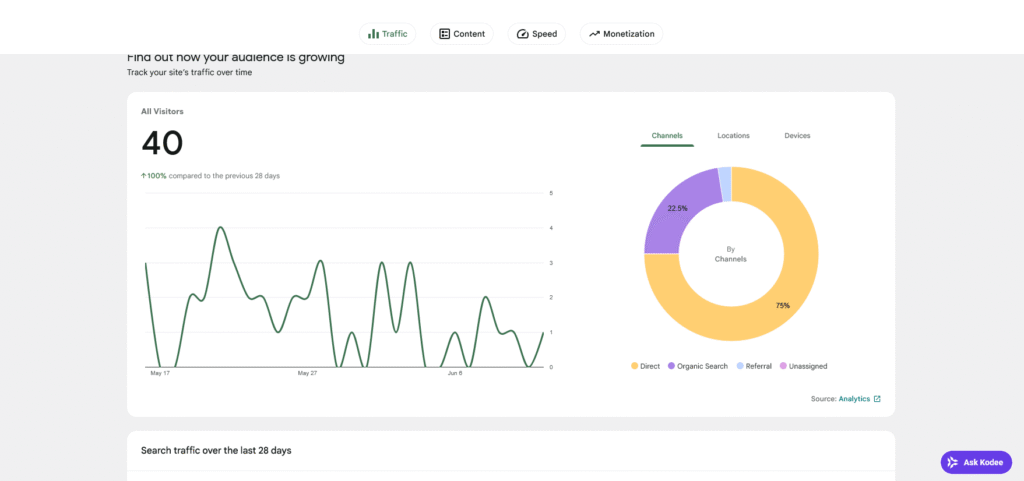
Task: Switch to the Locations tab
Action: [733, 136]
